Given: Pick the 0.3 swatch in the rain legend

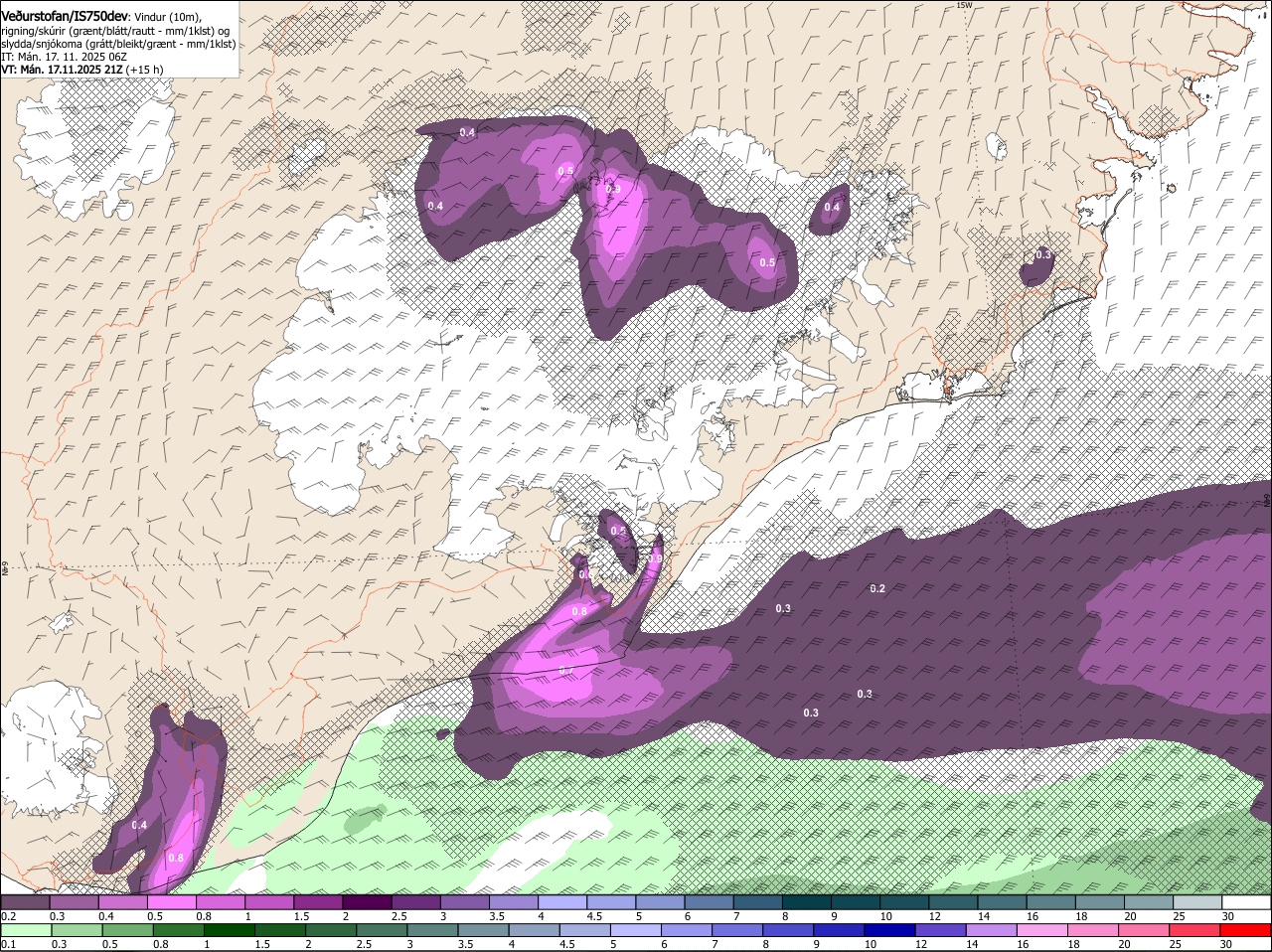Looking at the screenshot, I should click(77, 930).
